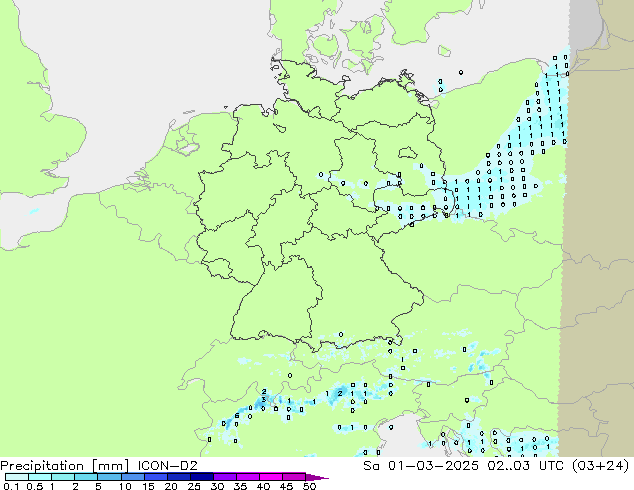The width and height of the screenshot is (634, 490).
Task: Click the 15–20 mm legend swatch
Action: point(155,477)
